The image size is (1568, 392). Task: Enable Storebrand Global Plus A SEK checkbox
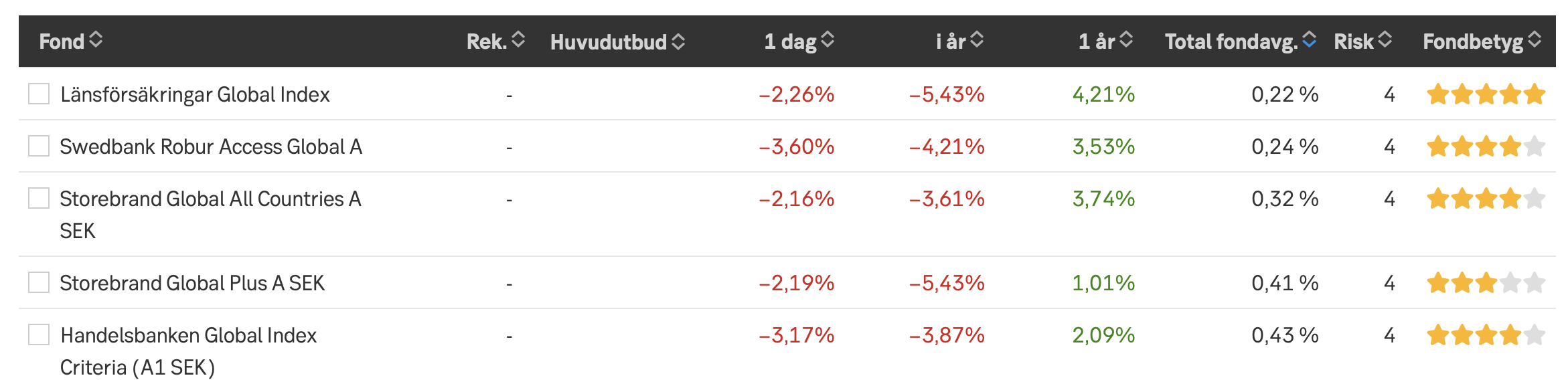pyautogui.click(x=39, y=283)
